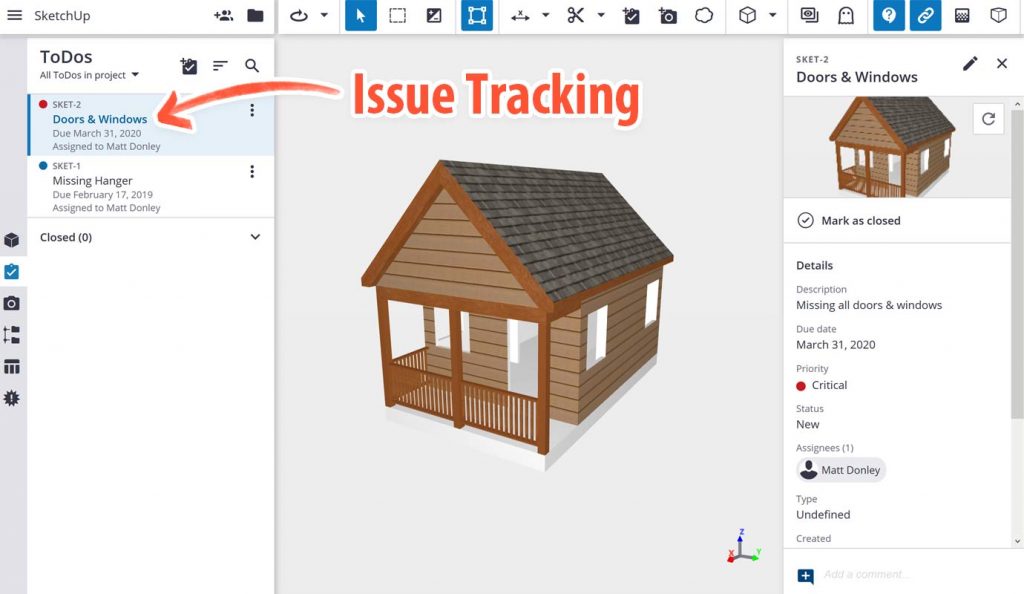
Task: Select the arrow Select tool
Action: coord(361,16)
